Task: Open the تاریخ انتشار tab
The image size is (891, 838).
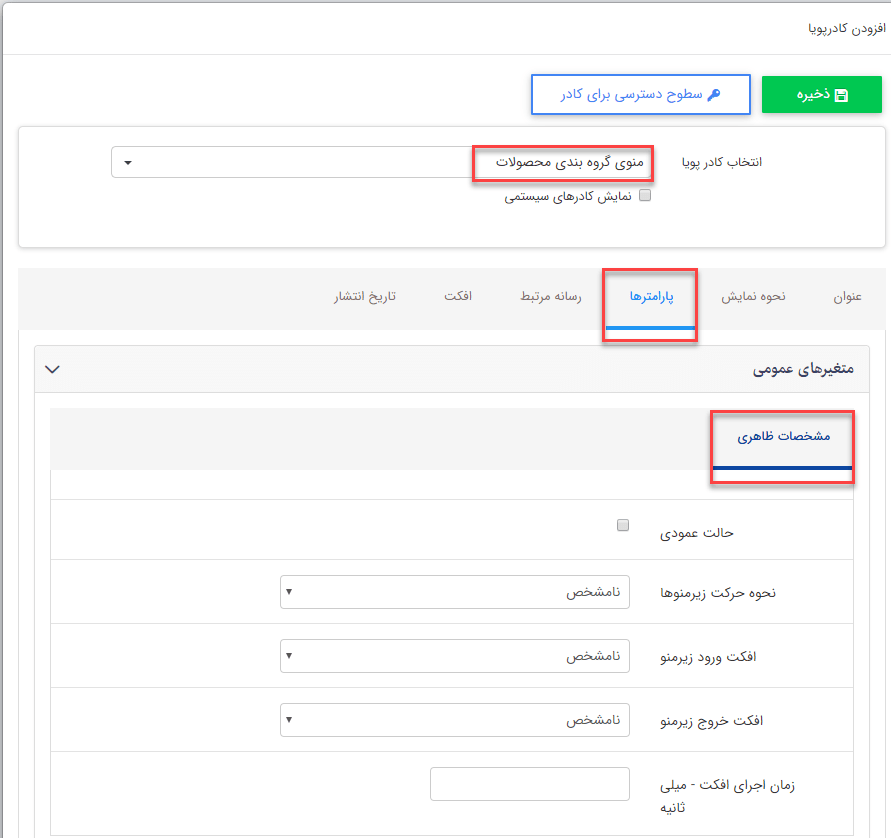Action: click(364, 296)
